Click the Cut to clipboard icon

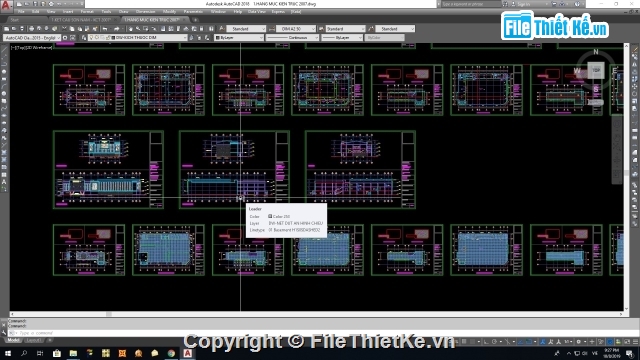[x=64, y=29]
